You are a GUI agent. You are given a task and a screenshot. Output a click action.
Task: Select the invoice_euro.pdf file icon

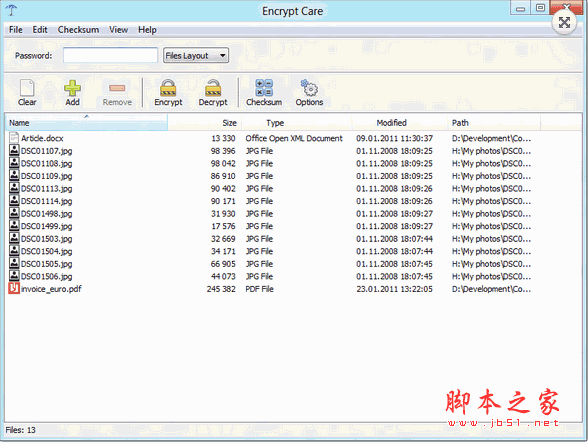14,288
